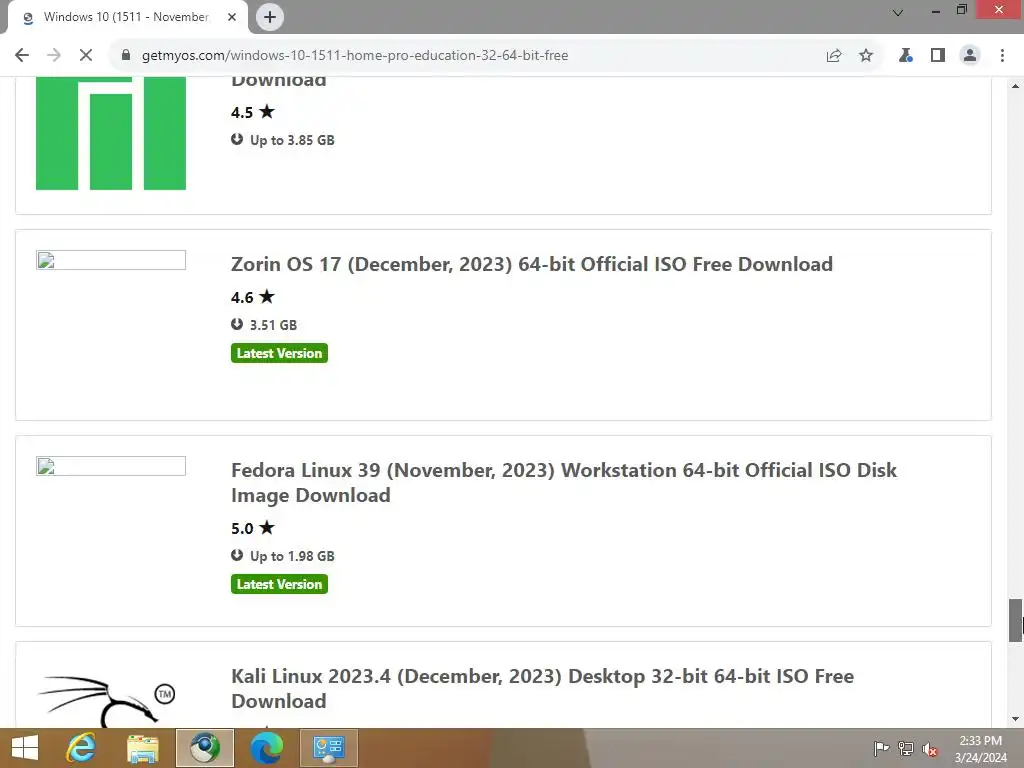Click the forward navigation arrow
This screenshot has width=1024, height=768.
[54, 56]
